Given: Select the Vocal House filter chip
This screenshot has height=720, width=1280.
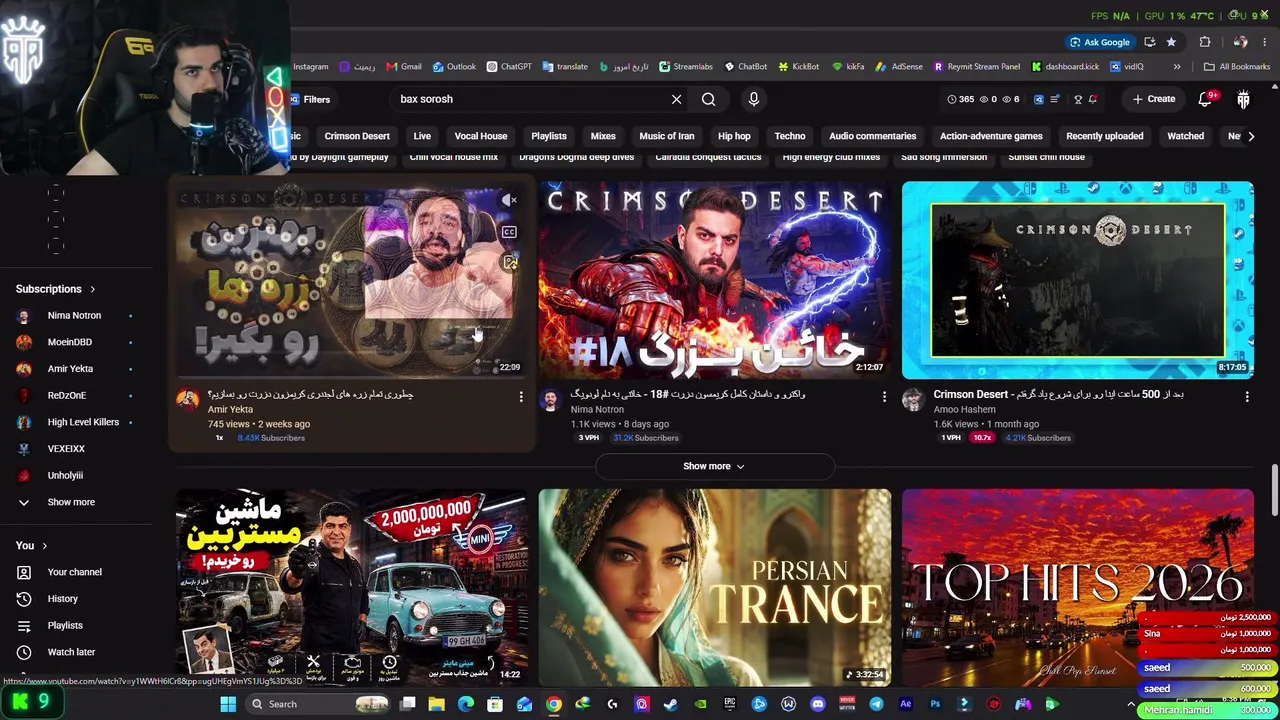Looking at the screenshot, I should [481, 136].
